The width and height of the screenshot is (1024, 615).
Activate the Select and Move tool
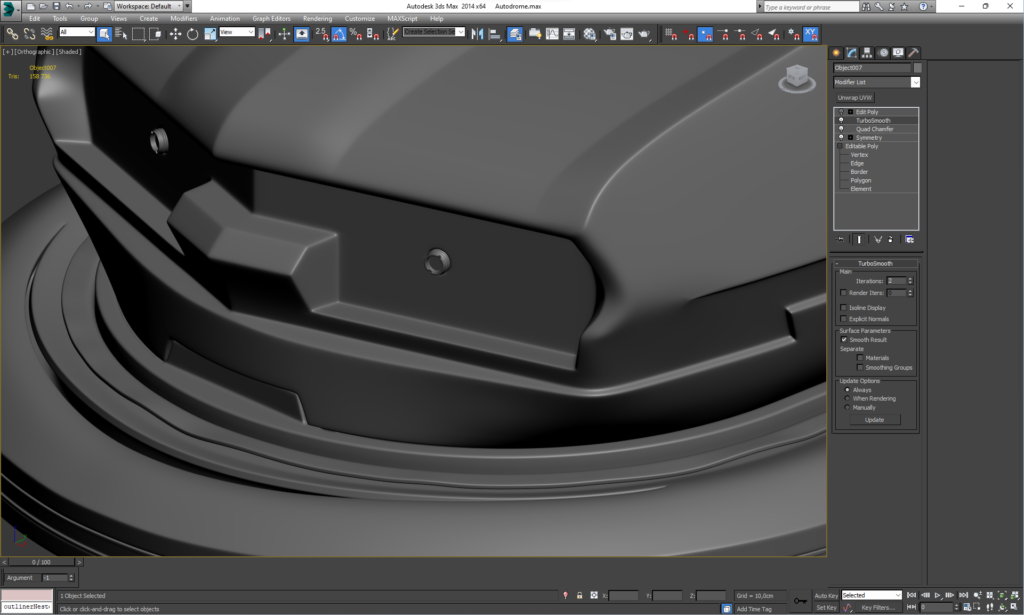pyautogui.click(x=174, y=34)
